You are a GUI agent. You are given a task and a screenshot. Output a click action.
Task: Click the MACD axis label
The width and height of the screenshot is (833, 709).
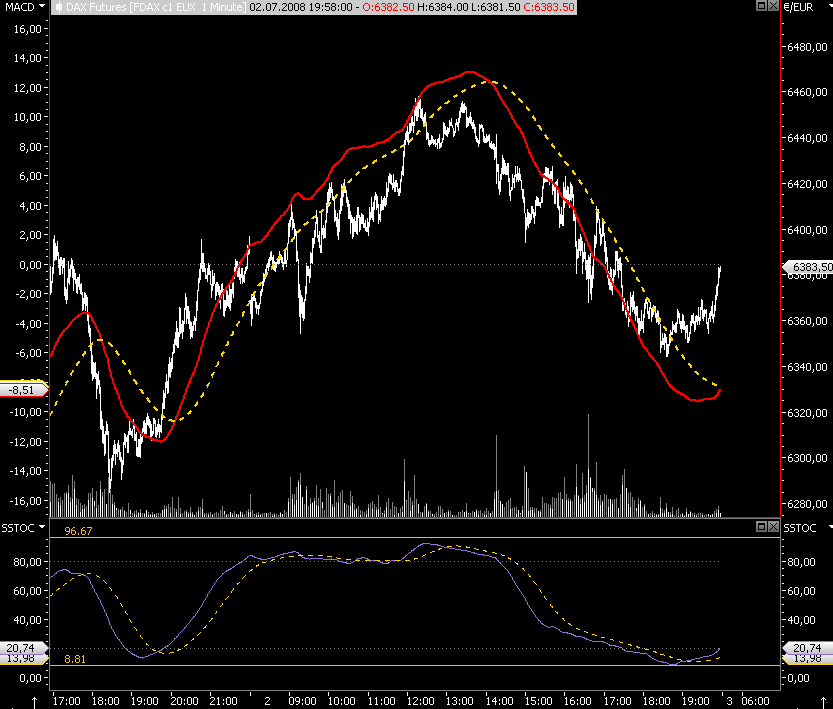[20, 7]
